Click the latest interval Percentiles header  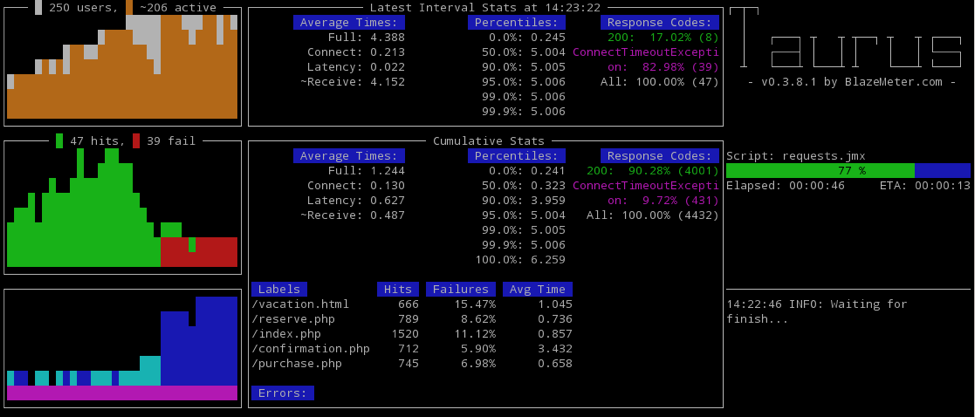[x=517, y=23]
